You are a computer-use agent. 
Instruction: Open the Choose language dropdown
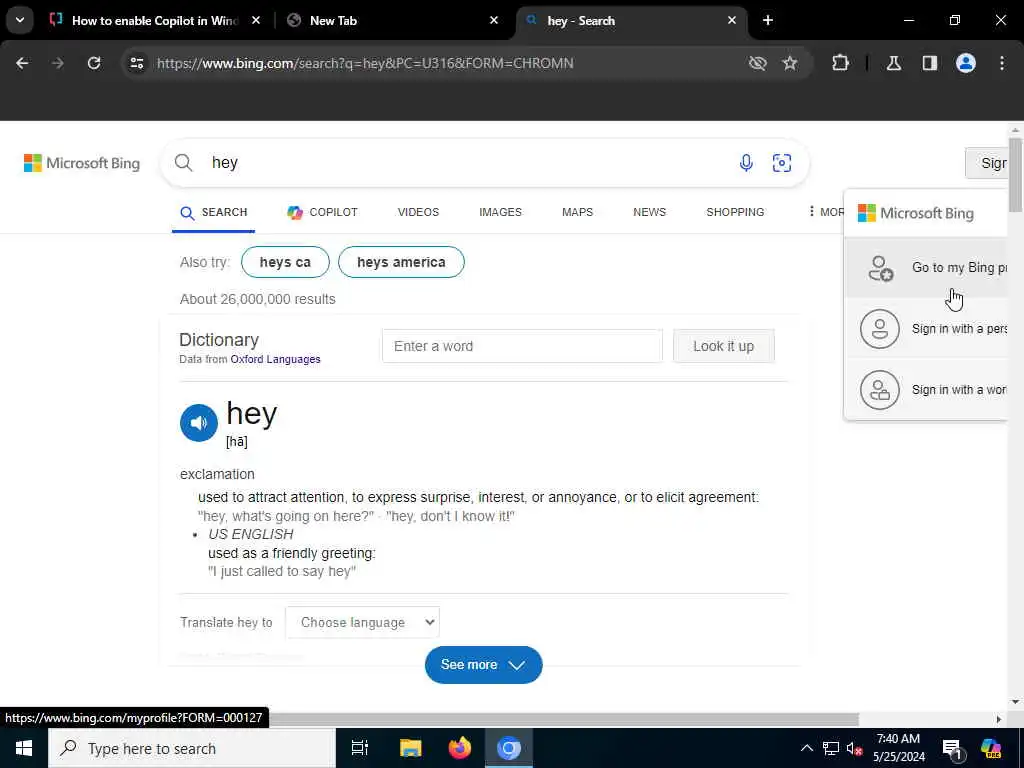click(362, 622)
